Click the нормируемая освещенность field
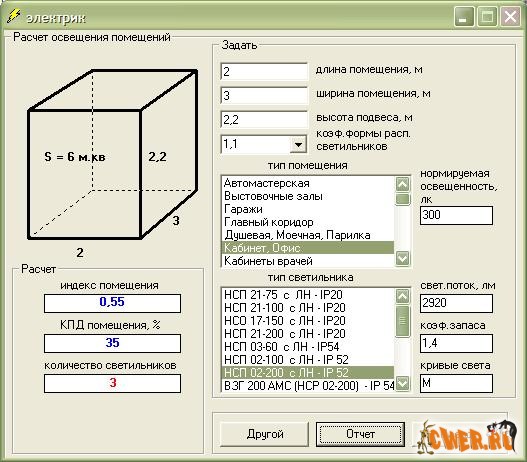 tap(456, 215)
